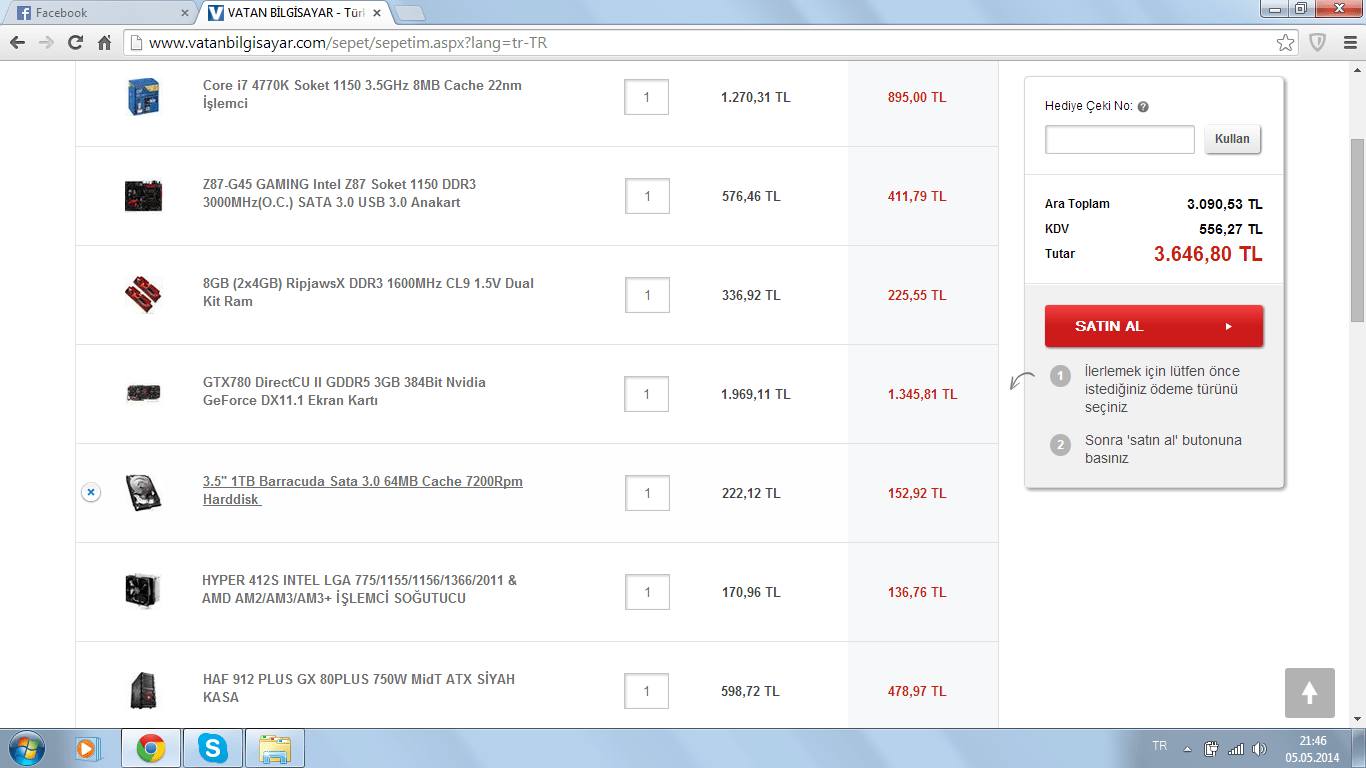
Task: Click the Tutar total 3.646,80 TL
Action: click(x=1208, y=254)
